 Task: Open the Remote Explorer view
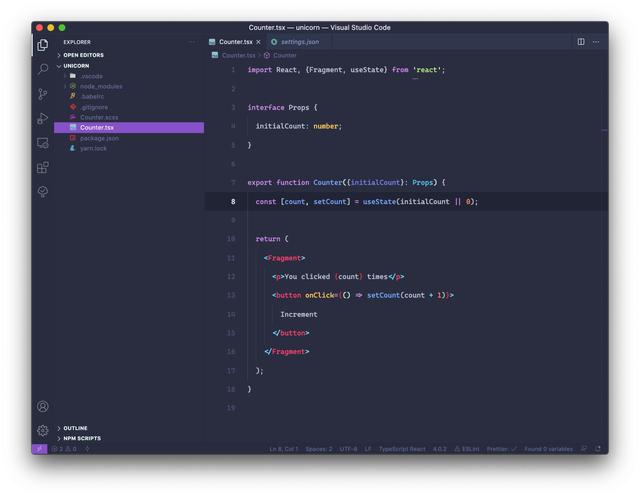42,143
